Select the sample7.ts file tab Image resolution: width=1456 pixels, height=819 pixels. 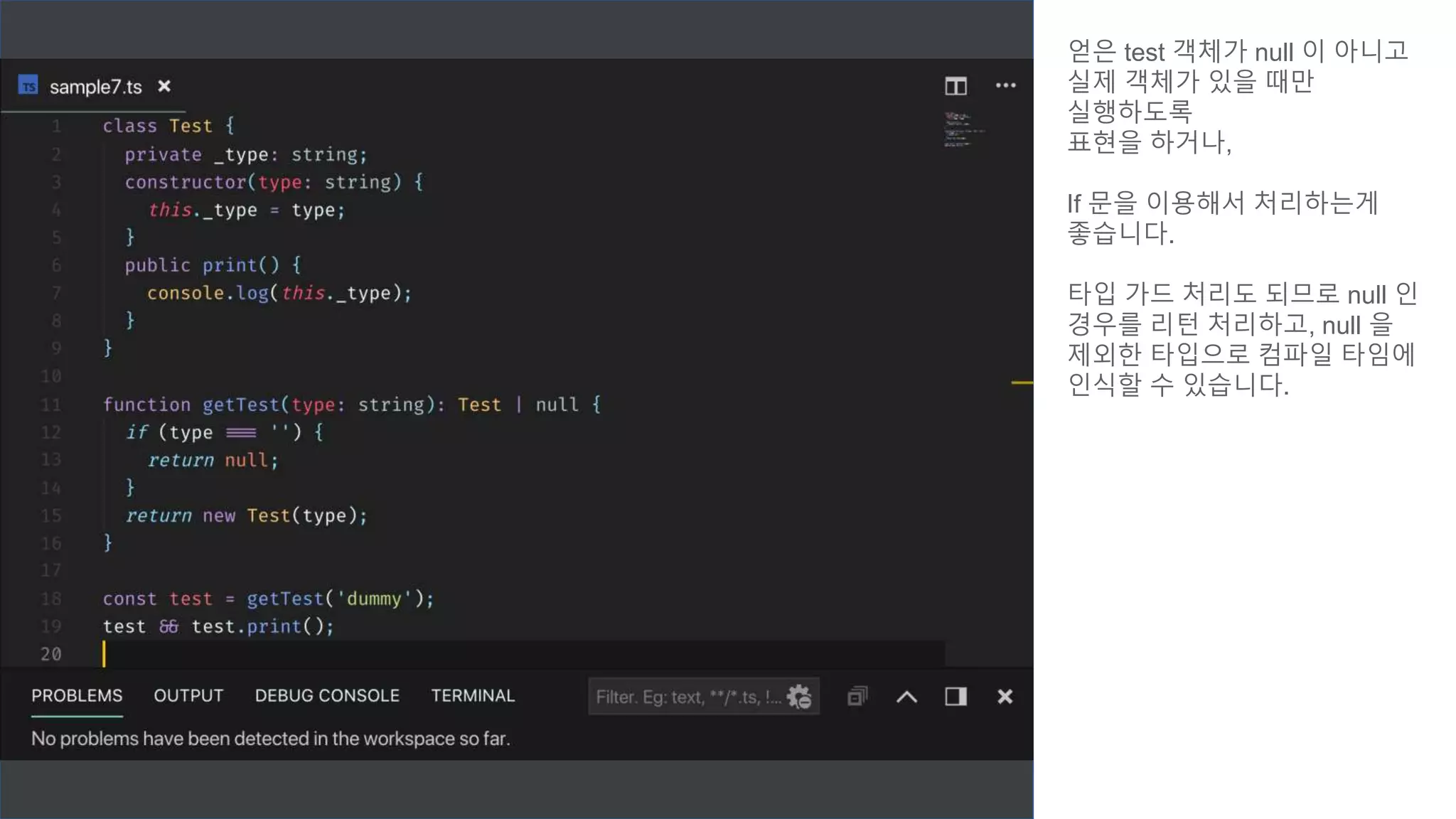point(95,86)
